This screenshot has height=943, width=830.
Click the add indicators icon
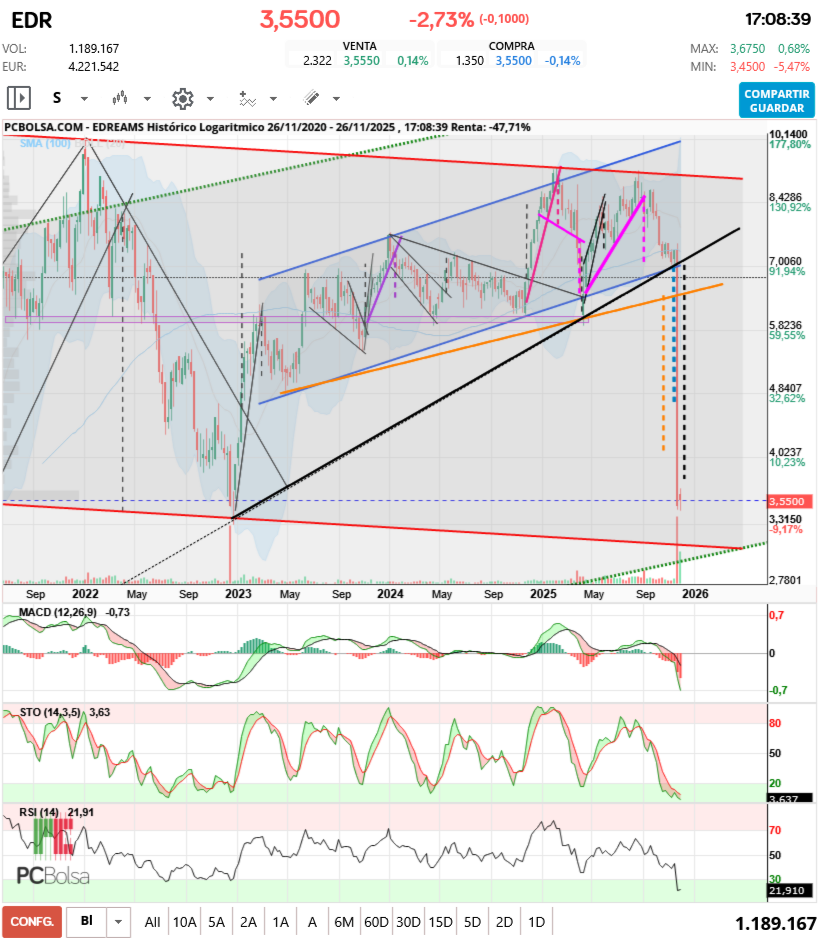(x=247, y=98)
